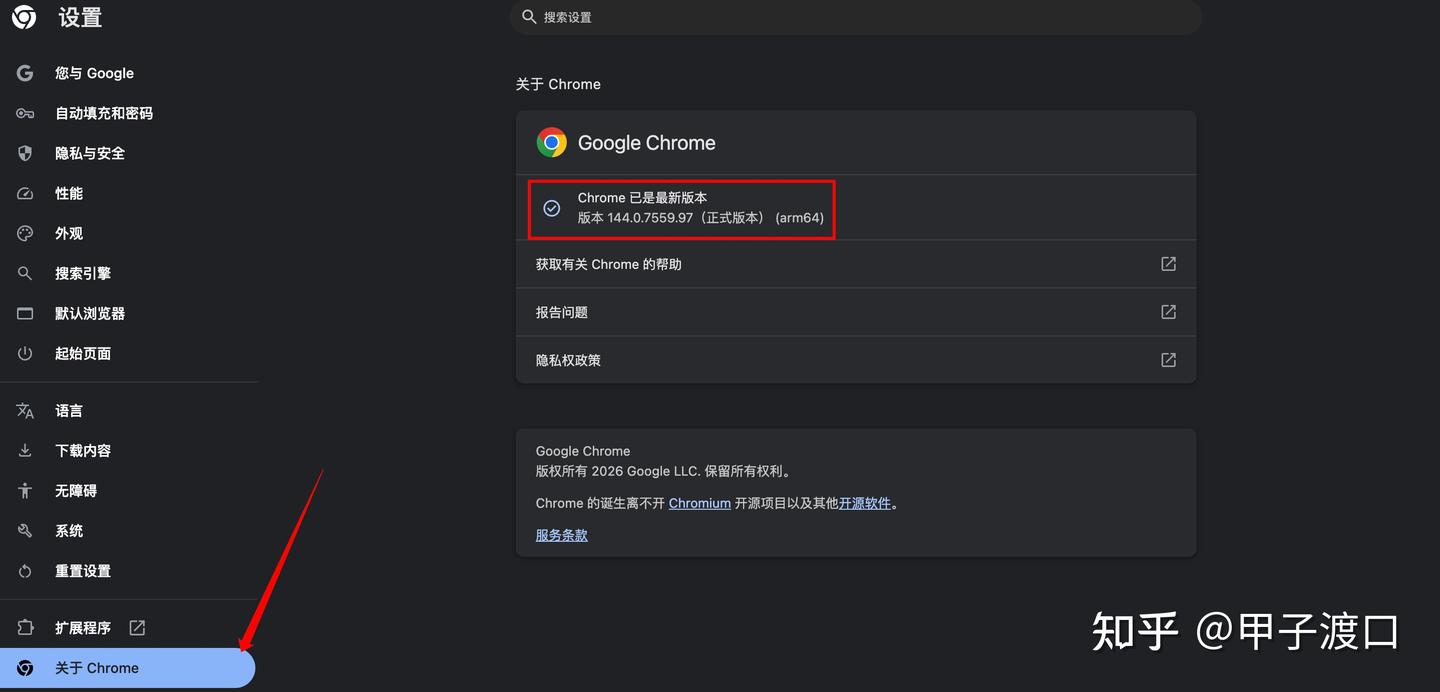Image resolution: width=1440 pixels, height=692 pixels.
Task: Click the reset icon for 重置设置
Action: 25,571
